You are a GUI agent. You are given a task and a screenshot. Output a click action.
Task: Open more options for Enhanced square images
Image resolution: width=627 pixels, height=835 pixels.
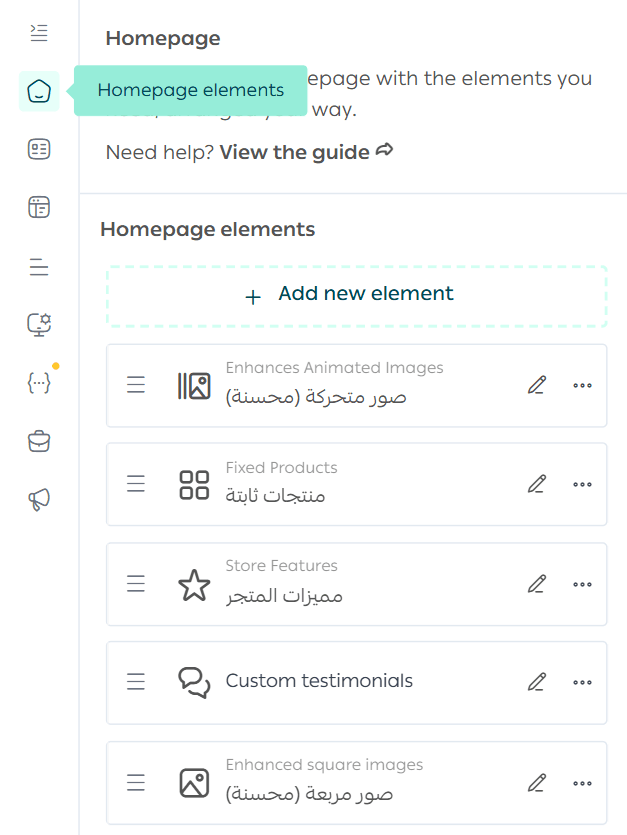pos(582,783)
